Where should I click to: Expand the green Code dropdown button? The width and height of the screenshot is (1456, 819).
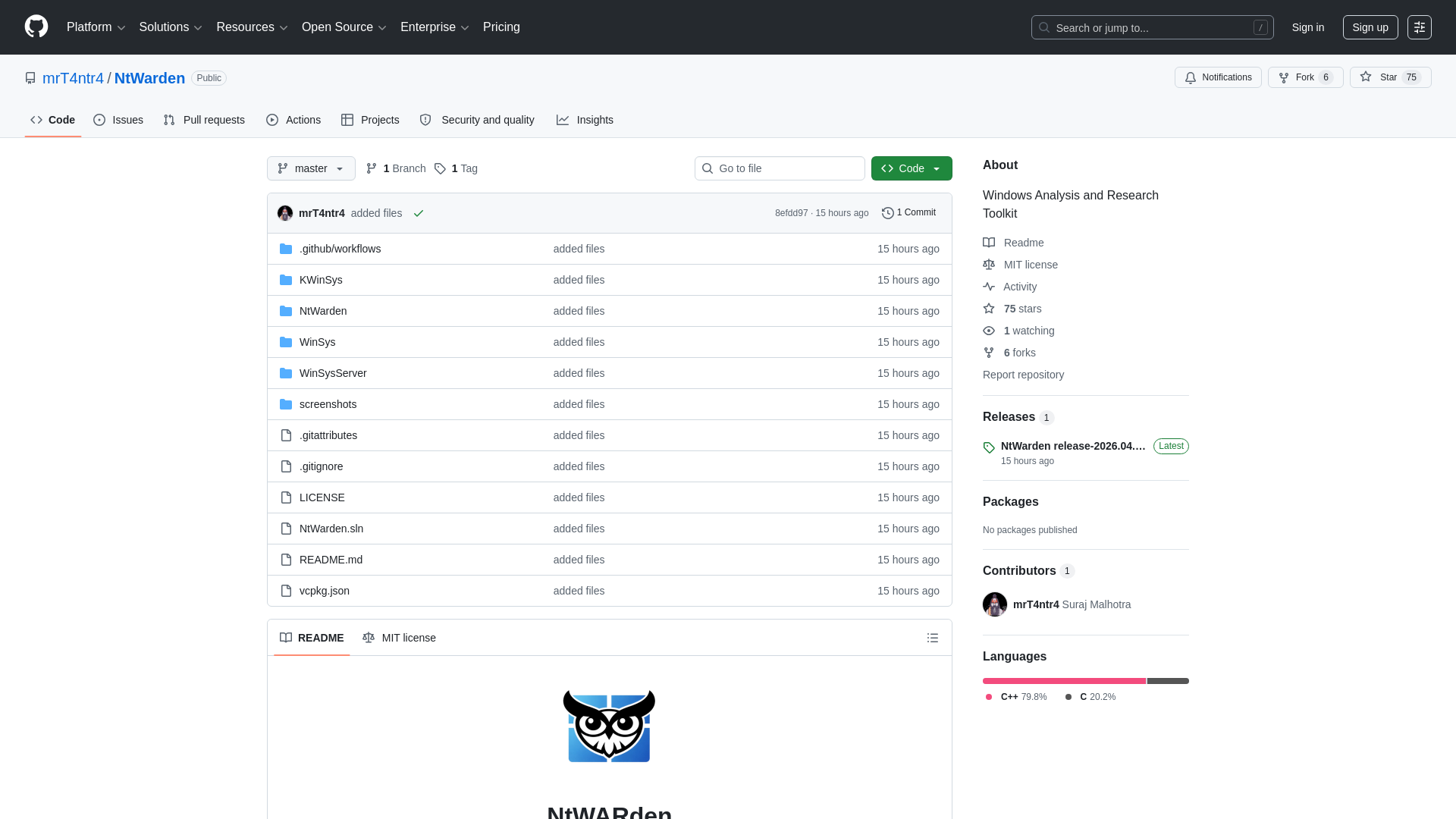[x=912, y=168]
